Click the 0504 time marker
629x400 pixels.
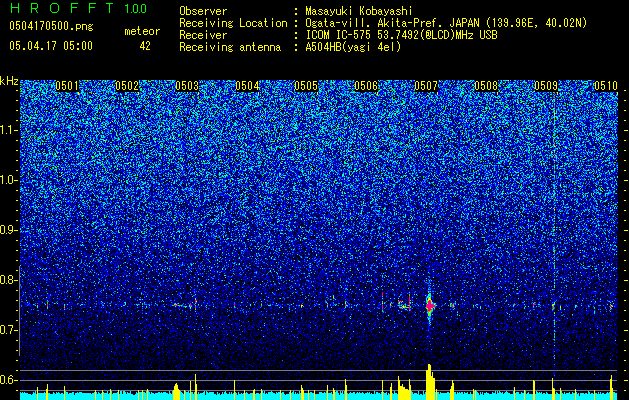[x=247, y=86]
